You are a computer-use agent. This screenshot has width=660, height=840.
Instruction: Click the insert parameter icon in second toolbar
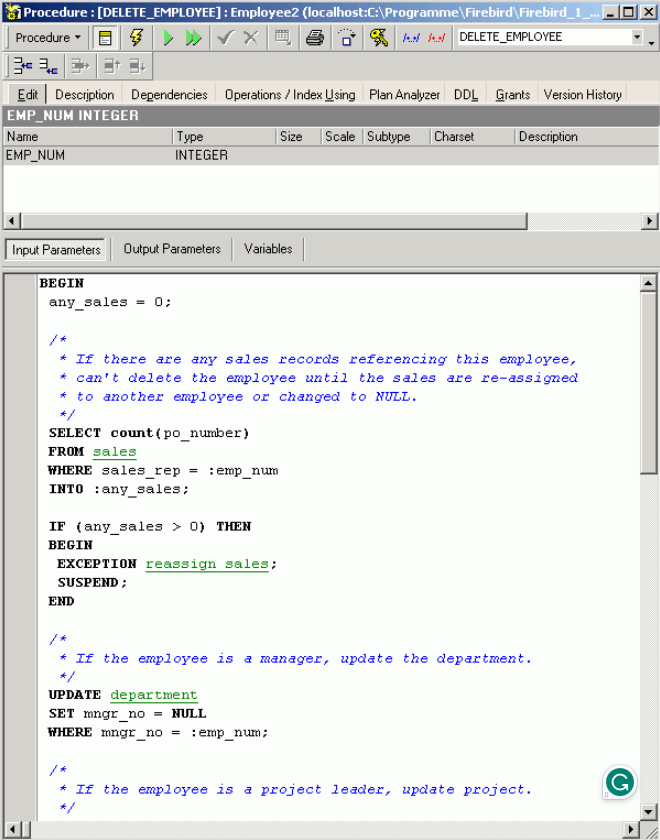click(x=22, y=66)
